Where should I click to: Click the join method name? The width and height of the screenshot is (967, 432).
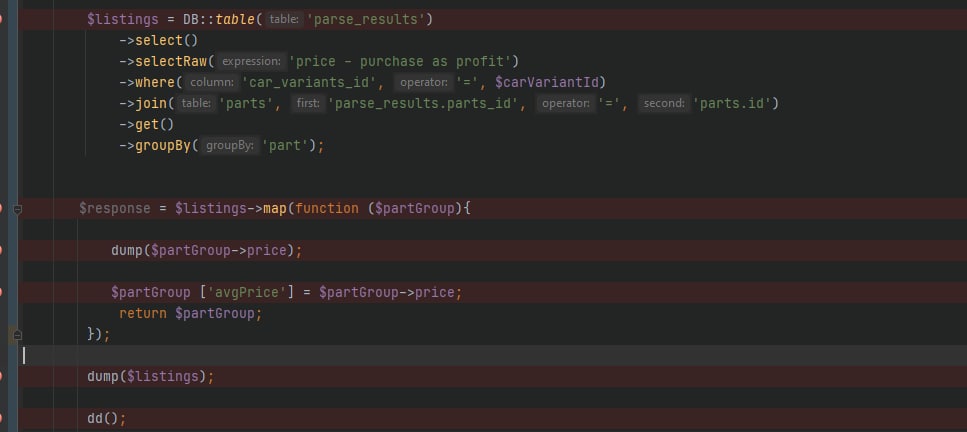click(151, 104)
